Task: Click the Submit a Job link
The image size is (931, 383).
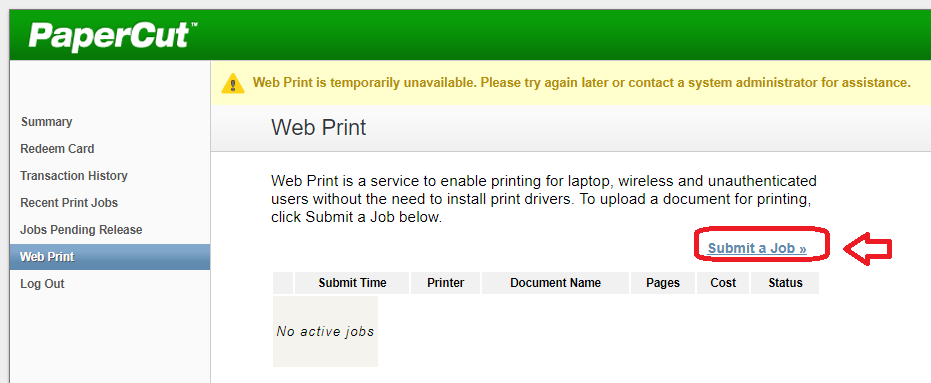Action: (757, 248)
